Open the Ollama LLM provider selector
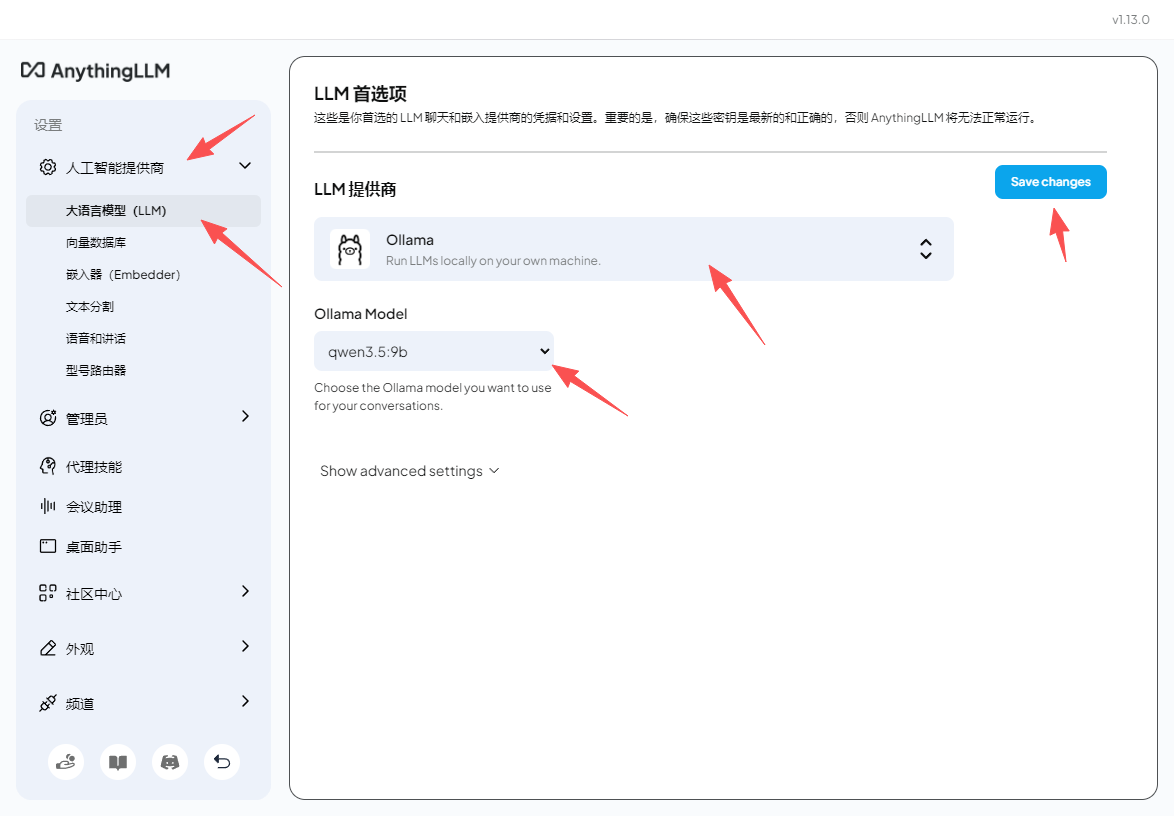The height and width of the screenshot is (816, 1174). [x=633, y=249]
